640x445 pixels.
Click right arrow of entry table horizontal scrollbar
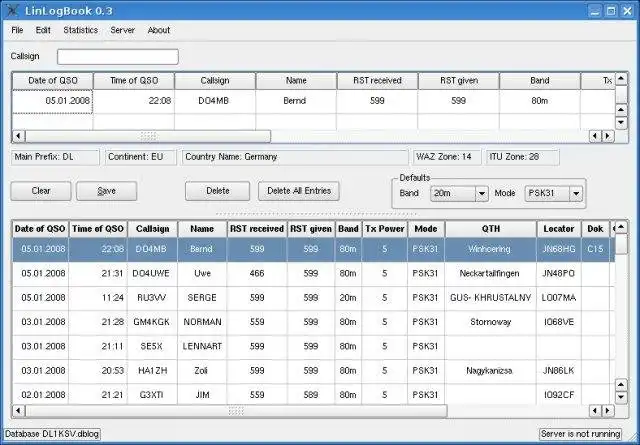point(608,136)
